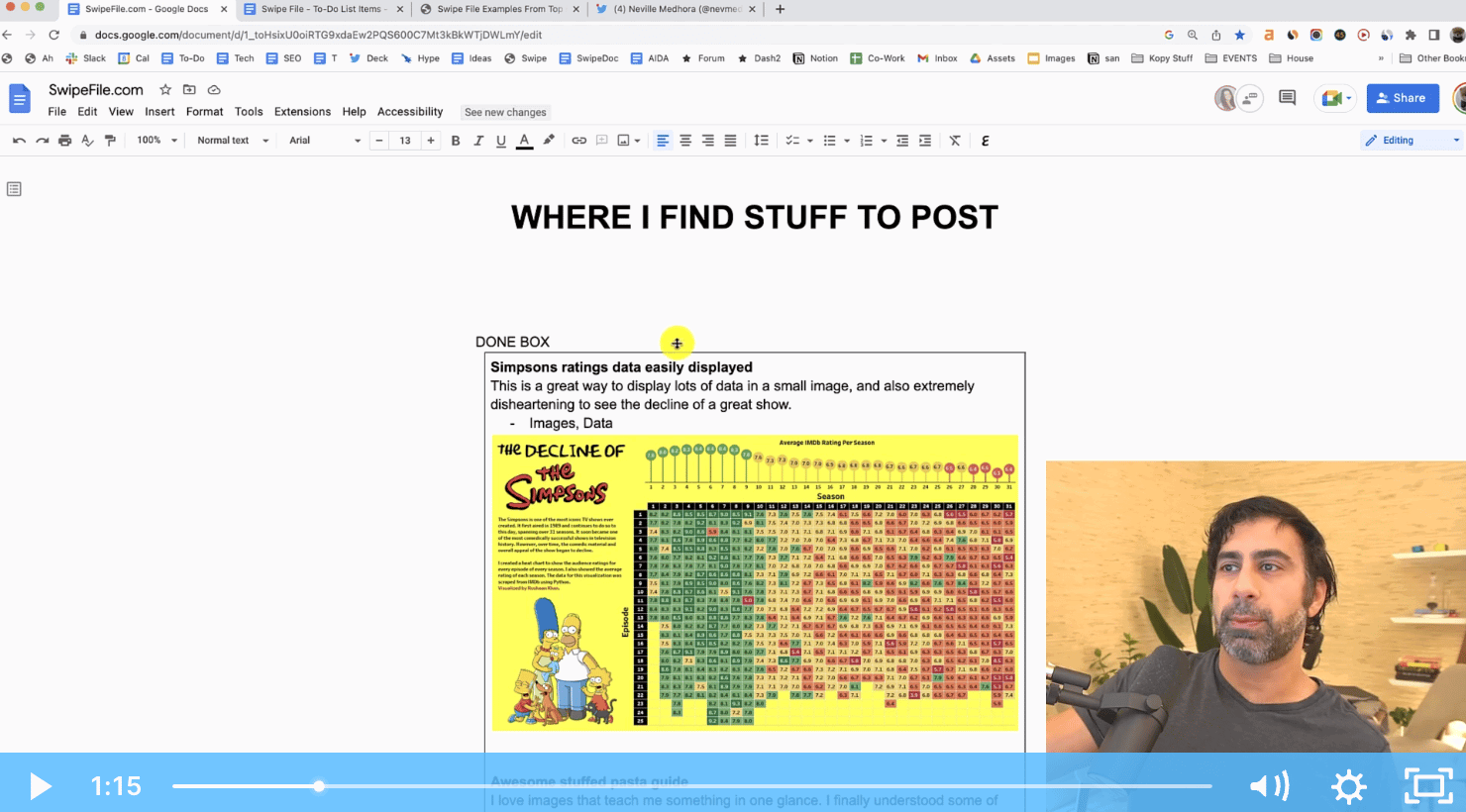Image resolution: width=1466 pixels, height=812 pixels.
Task: Apply bold formatting
Action: click(456, 141)
